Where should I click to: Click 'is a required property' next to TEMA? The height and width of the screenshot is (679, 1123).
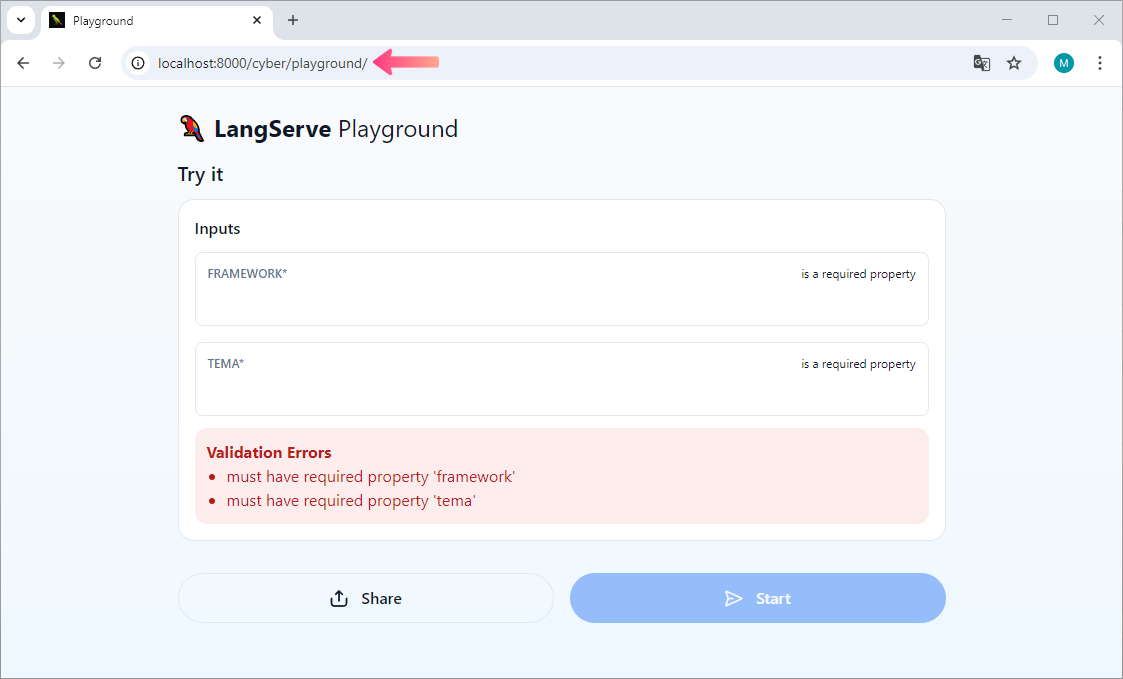(858, 364)
